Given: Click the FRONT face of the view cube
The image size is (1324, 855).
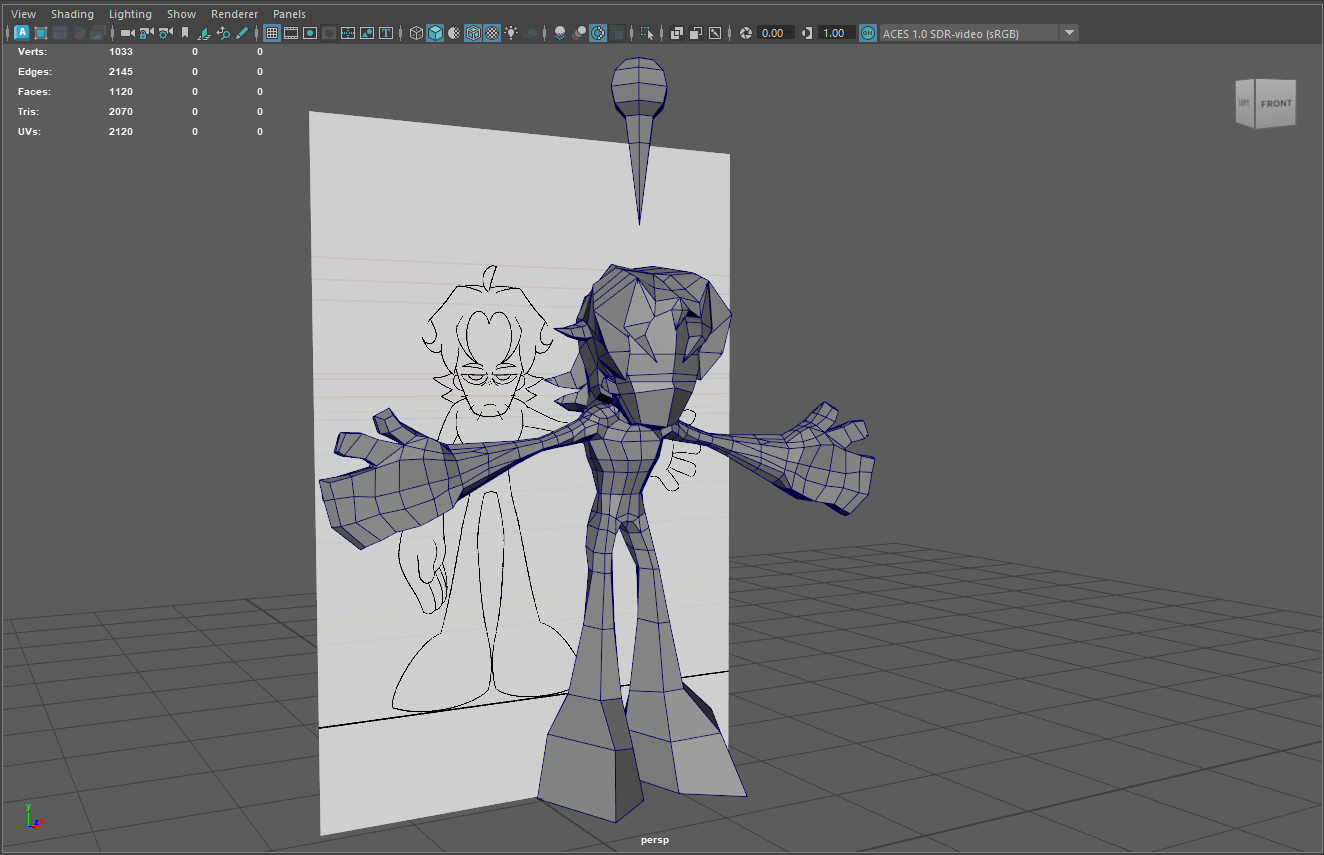Looking at the screenshot, I should (x=1276, y=103).
